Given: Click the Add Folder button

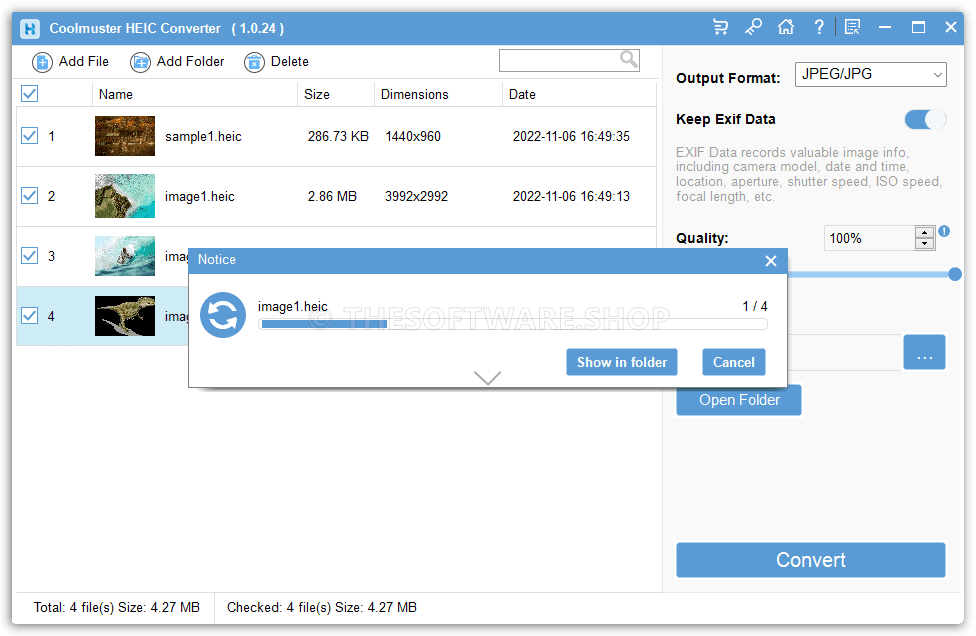Looking at the screenshot, I should tap(177, 62).
